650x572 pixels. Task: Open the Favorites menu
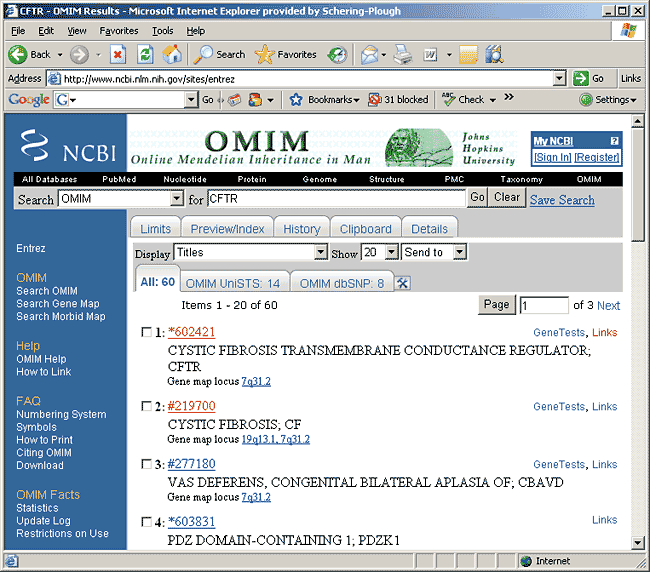coord(119,31)
